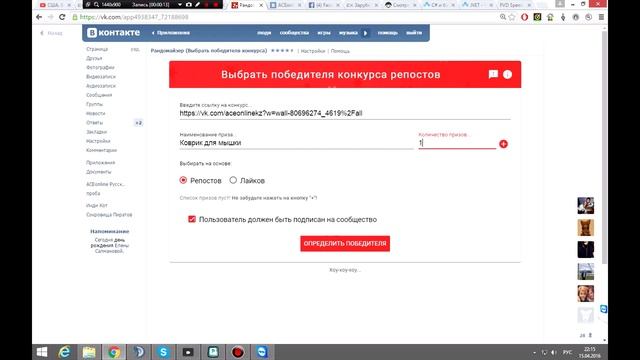640x360 pixels.
Task: Reload the page with the refresh icon
Action: [x=62, y=17]
